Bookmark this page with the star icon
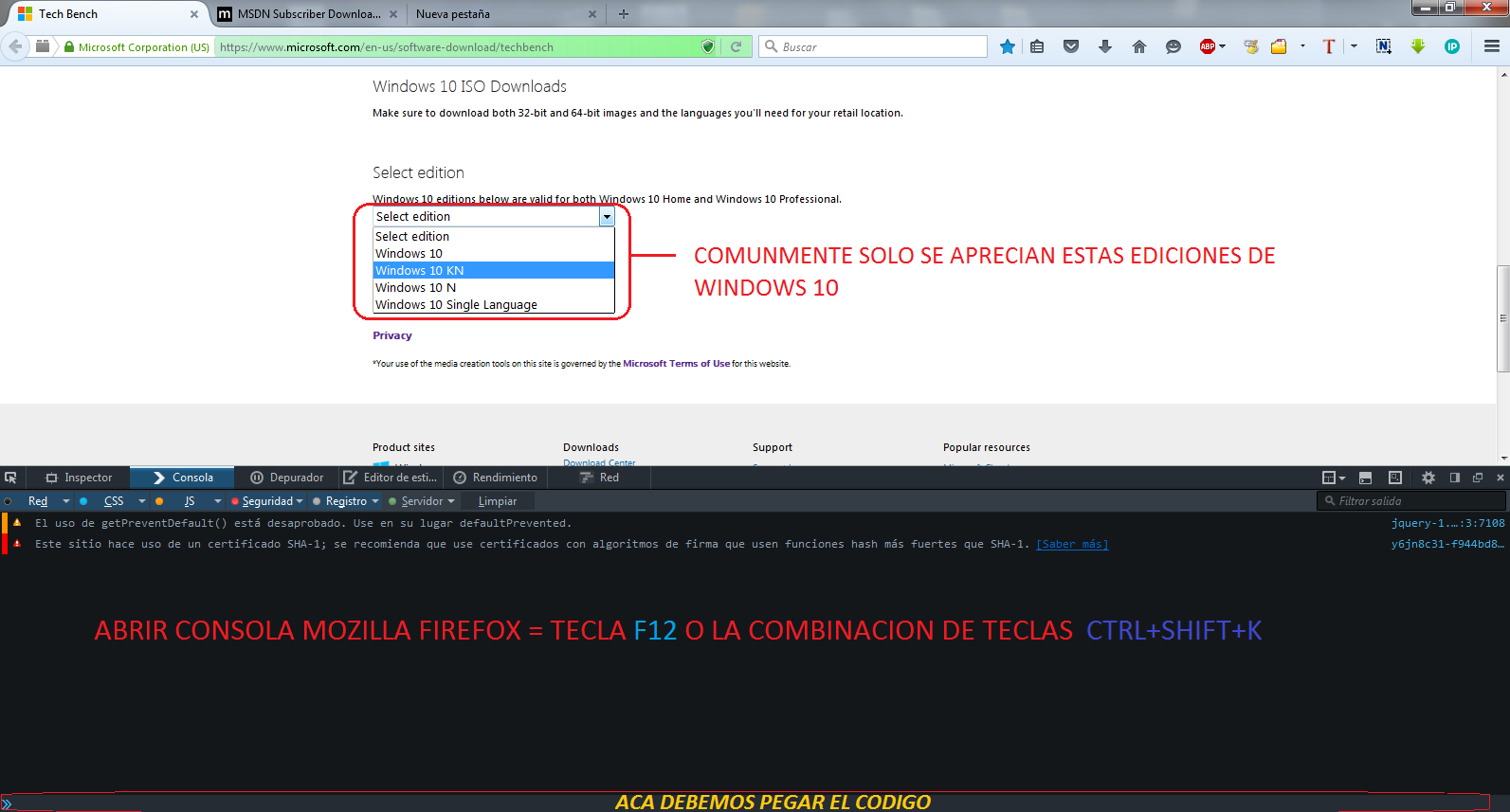1510x812 pixels. point(1007,46)
